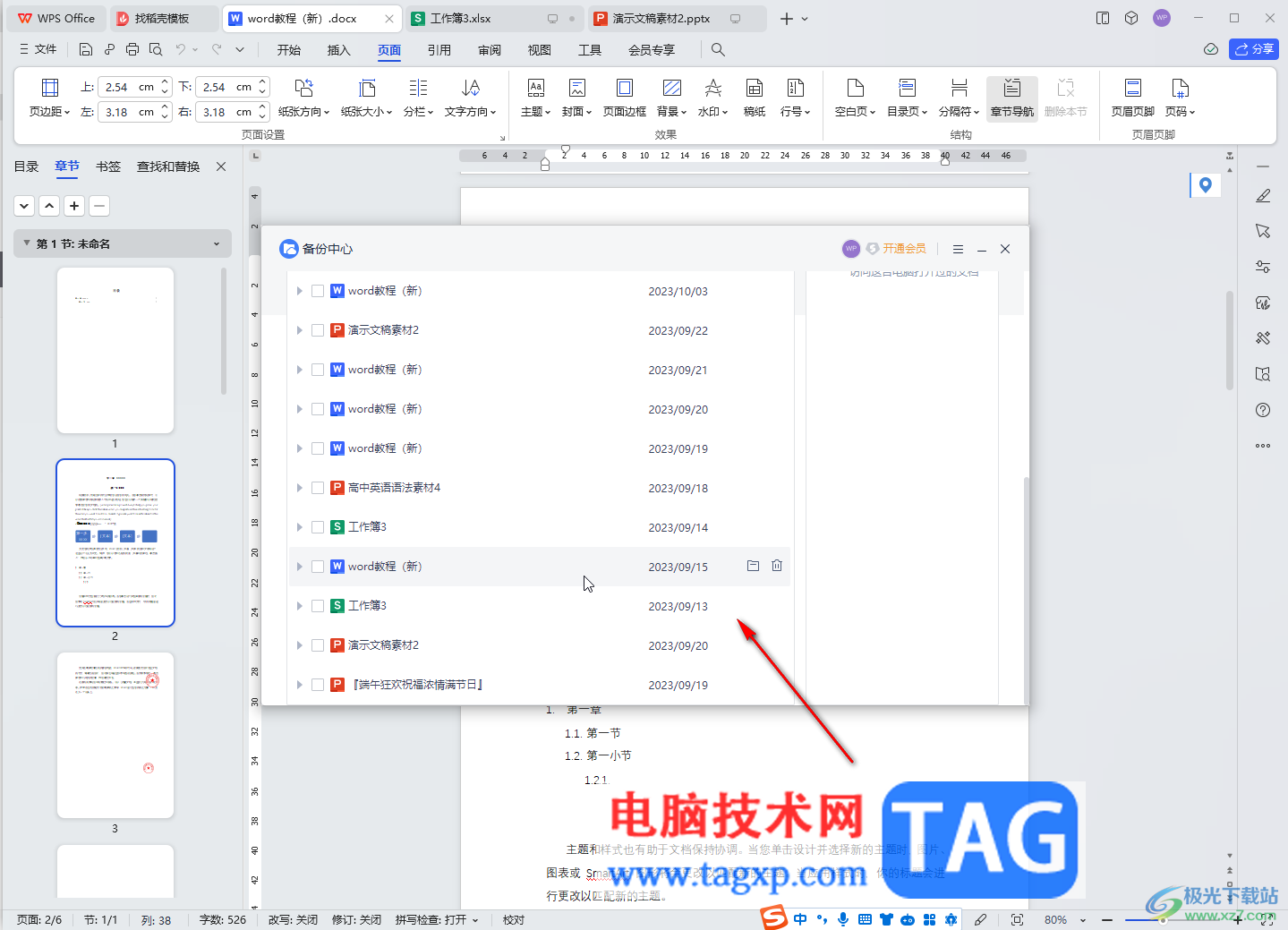The image size is (1288, 930).
Task: Open table of contents page options
Action: point(907,98)
